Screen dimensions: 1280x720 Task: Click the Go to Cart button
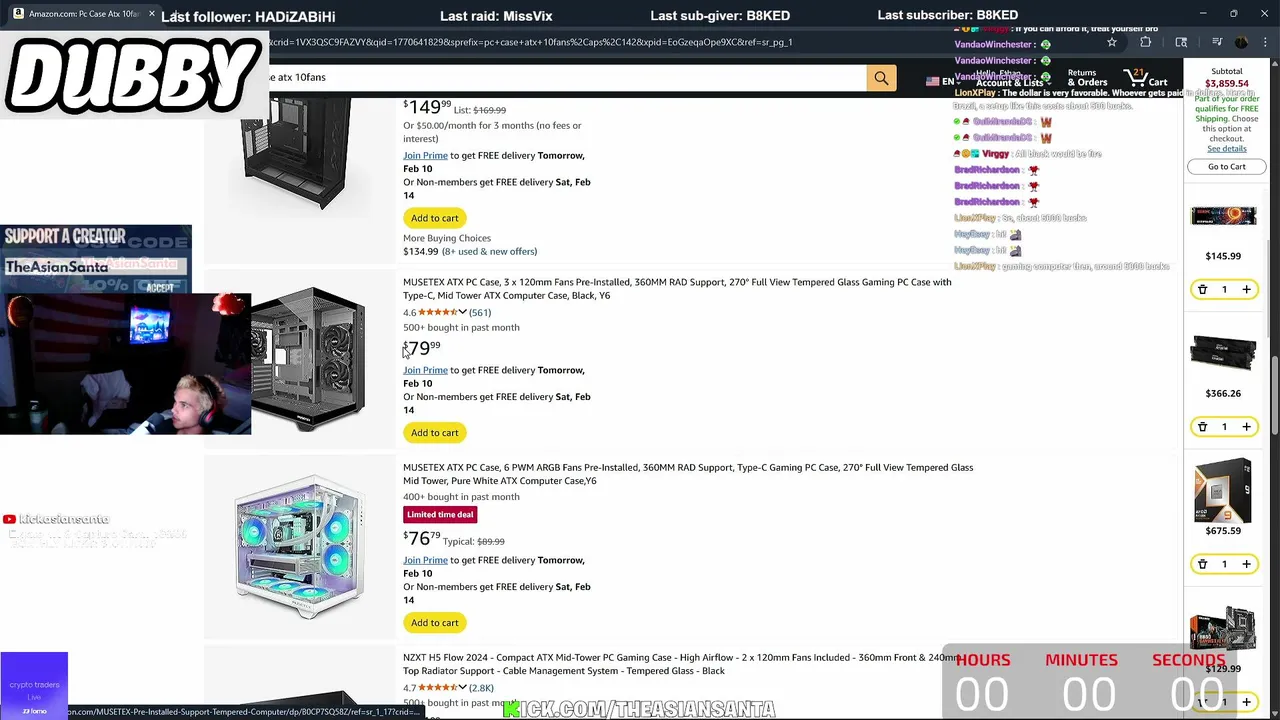[1226, 167]
